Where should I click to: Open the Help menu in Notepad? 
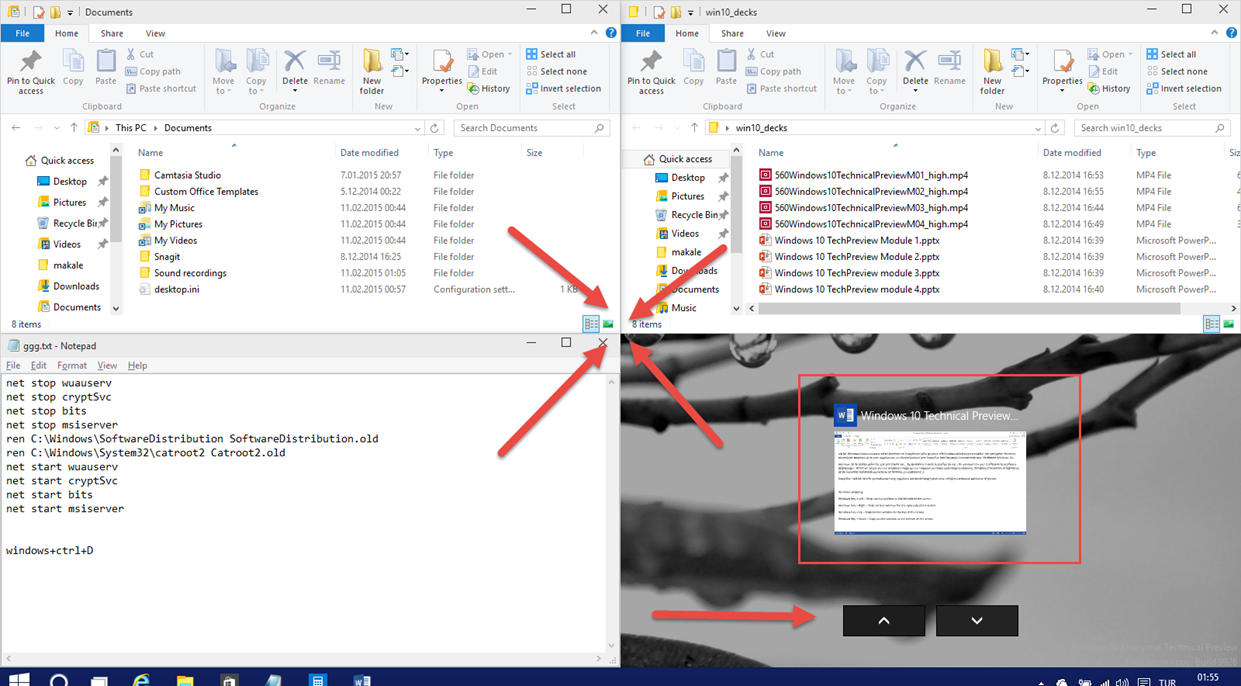point(138,366)
